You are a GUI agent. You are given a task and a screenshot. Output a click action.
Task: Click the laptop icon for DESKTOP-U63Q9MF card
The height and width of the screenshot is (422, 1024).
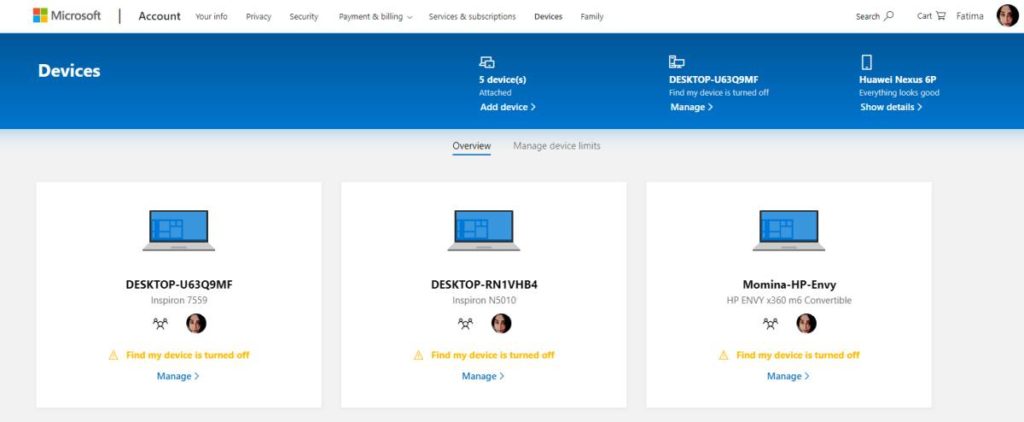179,231
